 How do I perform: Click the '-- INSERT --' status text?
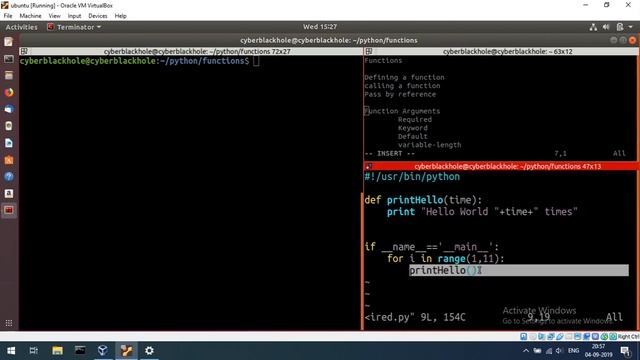[x=389, y=153]
